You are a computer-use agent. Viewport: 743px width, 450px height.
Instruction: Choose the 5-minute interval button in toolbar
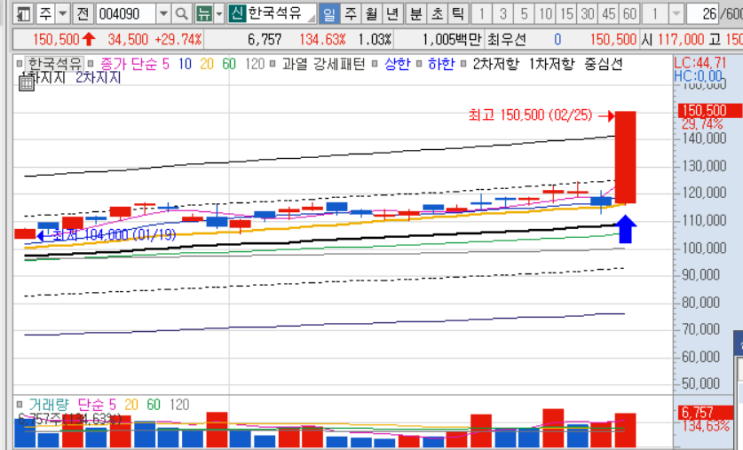tap(524, 14)
